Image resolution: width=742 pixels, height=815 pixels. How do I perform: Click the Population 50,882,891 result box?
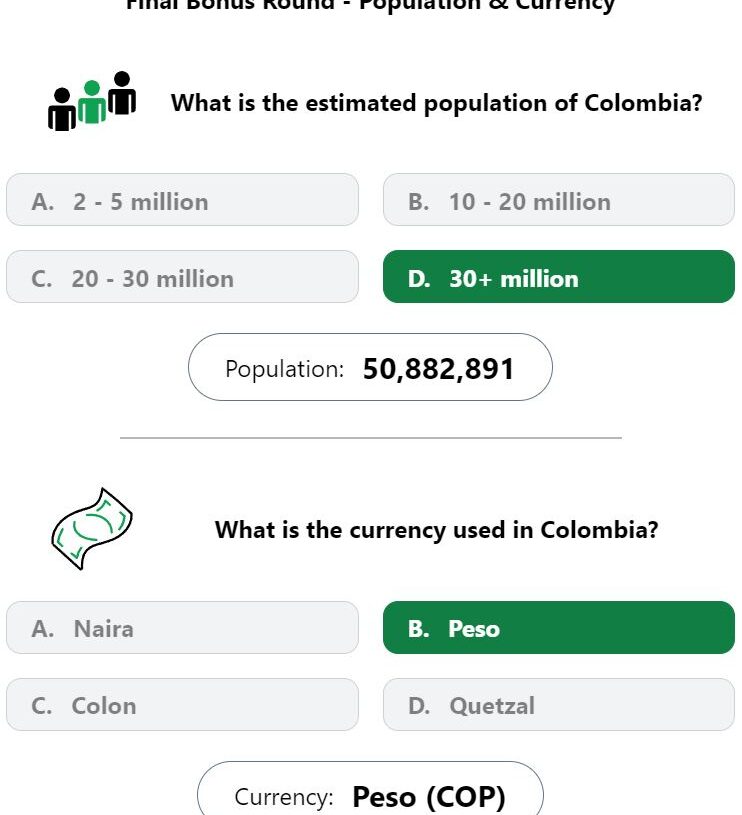370,367
